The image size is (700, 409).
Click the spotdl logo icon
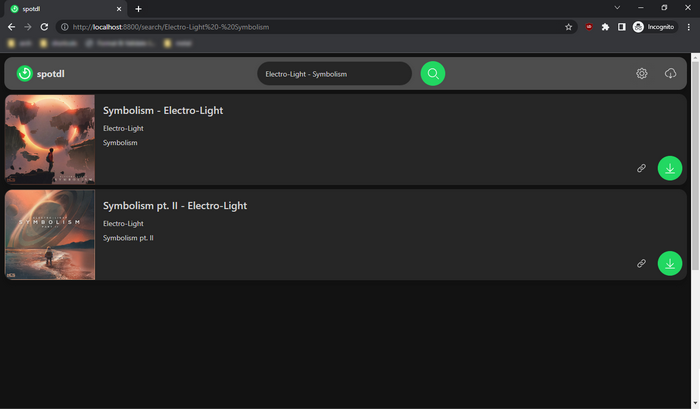pos(25,73)
